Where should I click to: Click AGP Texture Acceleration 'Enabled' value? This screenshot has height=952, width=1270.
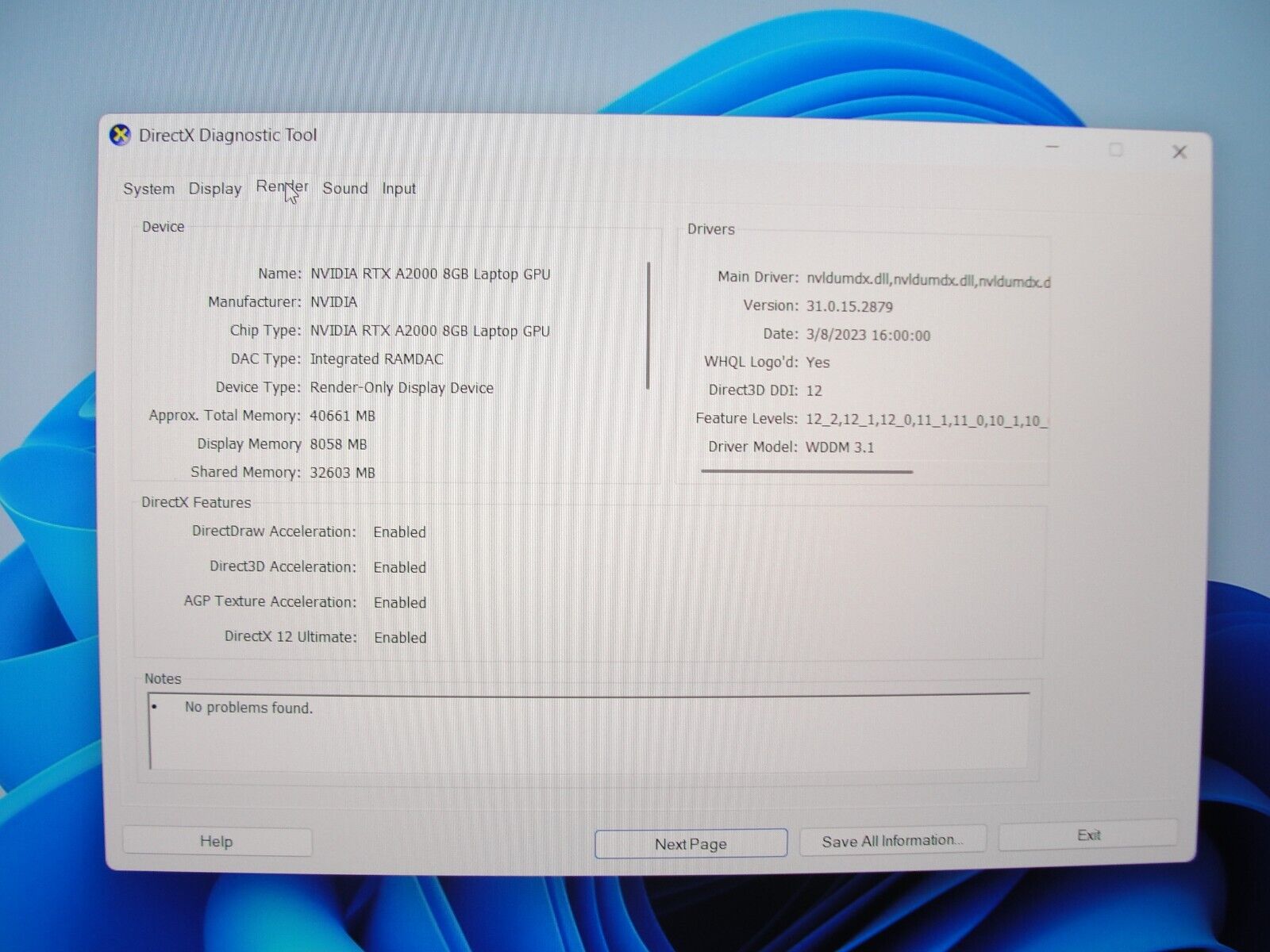click(399, 603)
